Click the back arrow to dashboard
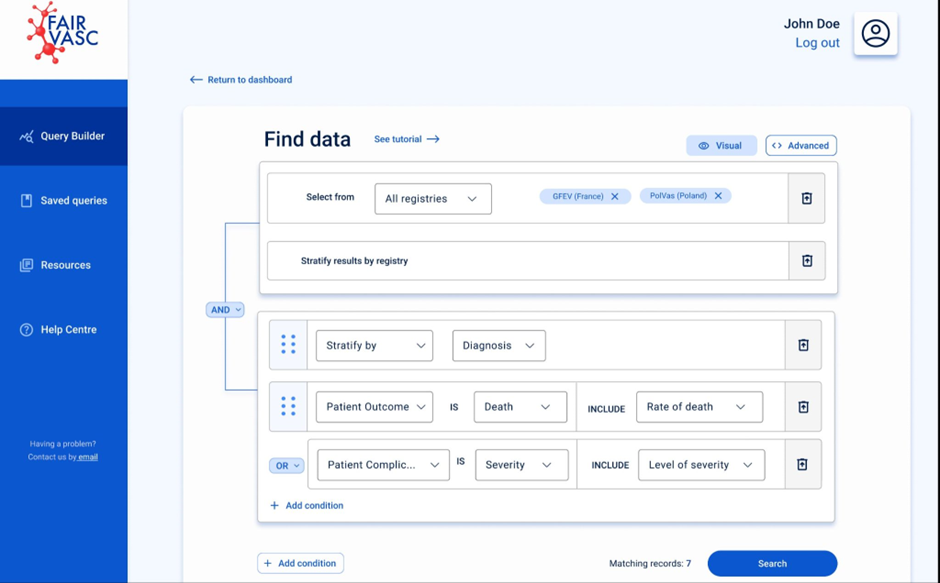The height and width of the screenshot is (583, 940). pos(196,80)
